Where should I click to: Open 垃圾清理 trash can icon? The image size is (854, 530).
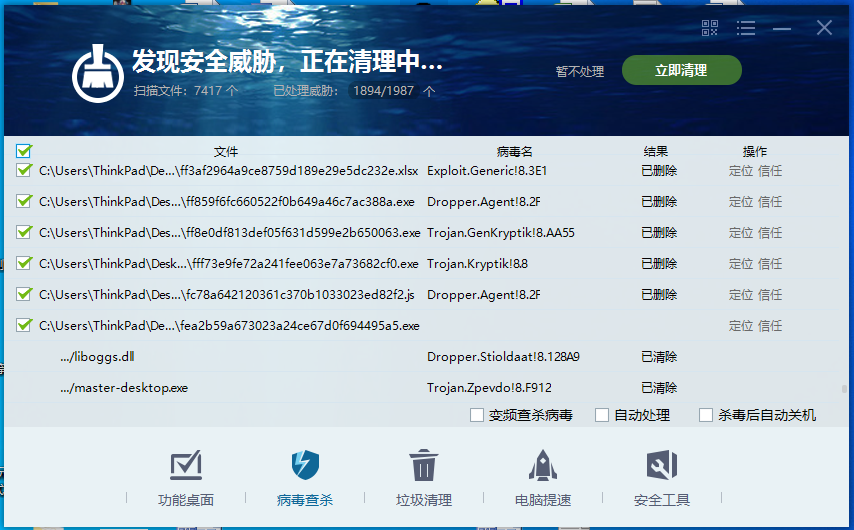click(424, 465)
